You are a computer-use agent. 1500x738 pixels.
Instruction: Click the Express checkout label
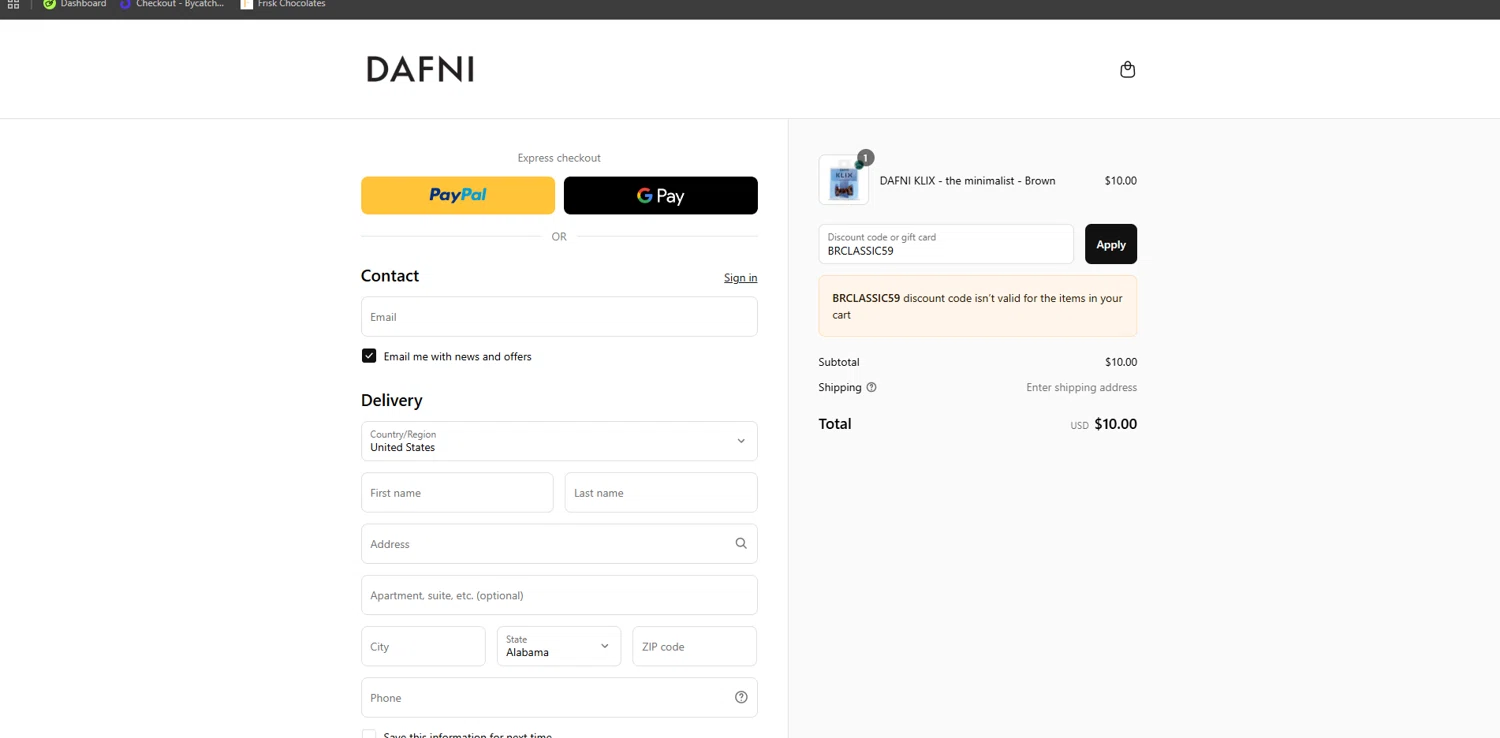[559, 158]
